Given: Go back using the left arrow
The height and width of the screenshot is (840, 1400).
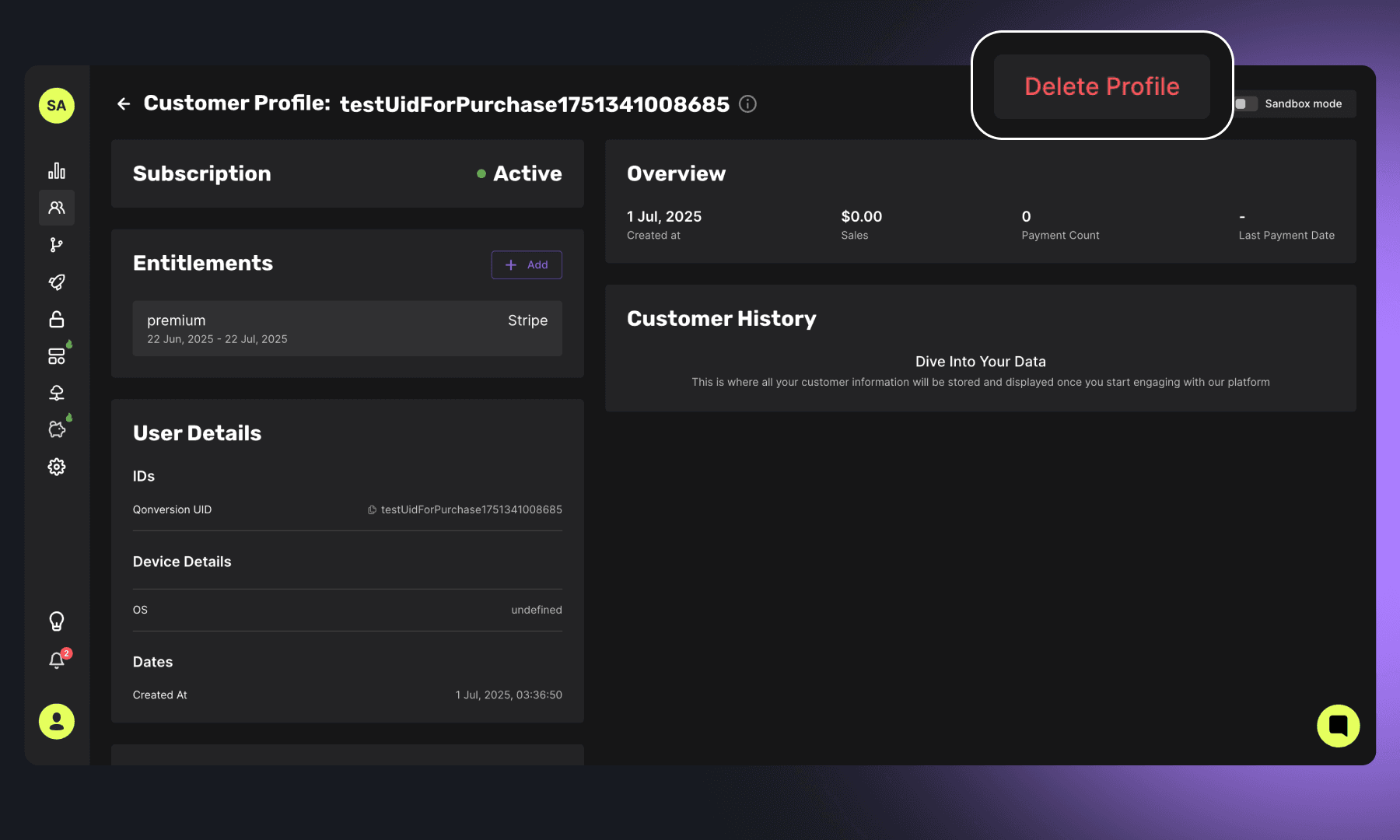Looking at the screenshot, I should pyautogui.click(x=124, y=103).
